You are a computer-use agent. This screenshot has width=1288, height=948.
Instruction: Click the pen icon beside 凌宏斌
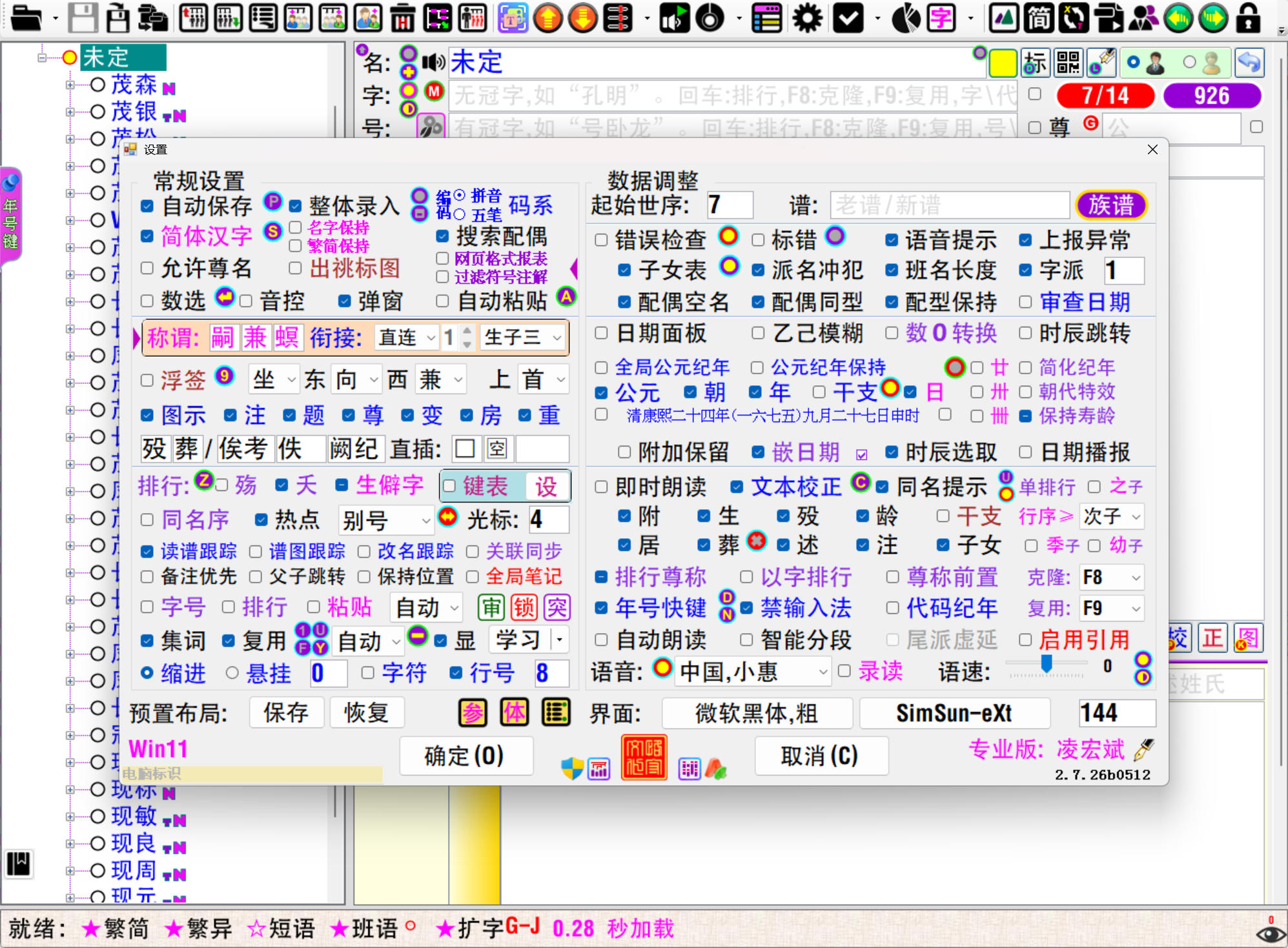[1143, 749]
